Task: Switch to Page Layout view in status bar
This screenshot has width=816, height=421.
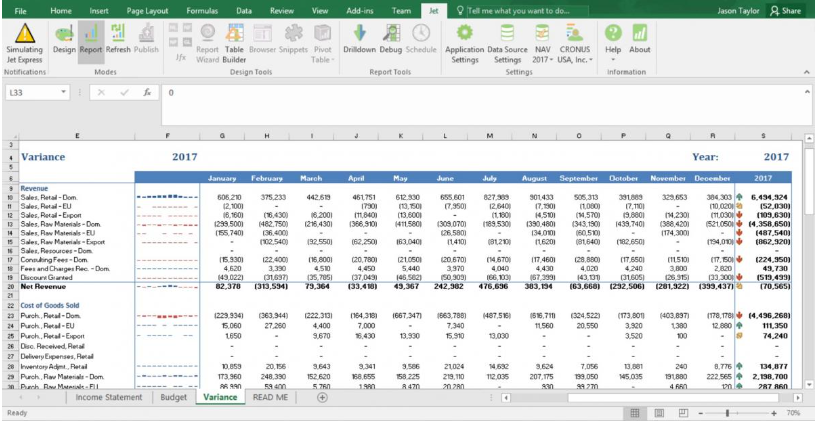Action: click(659, 413)
